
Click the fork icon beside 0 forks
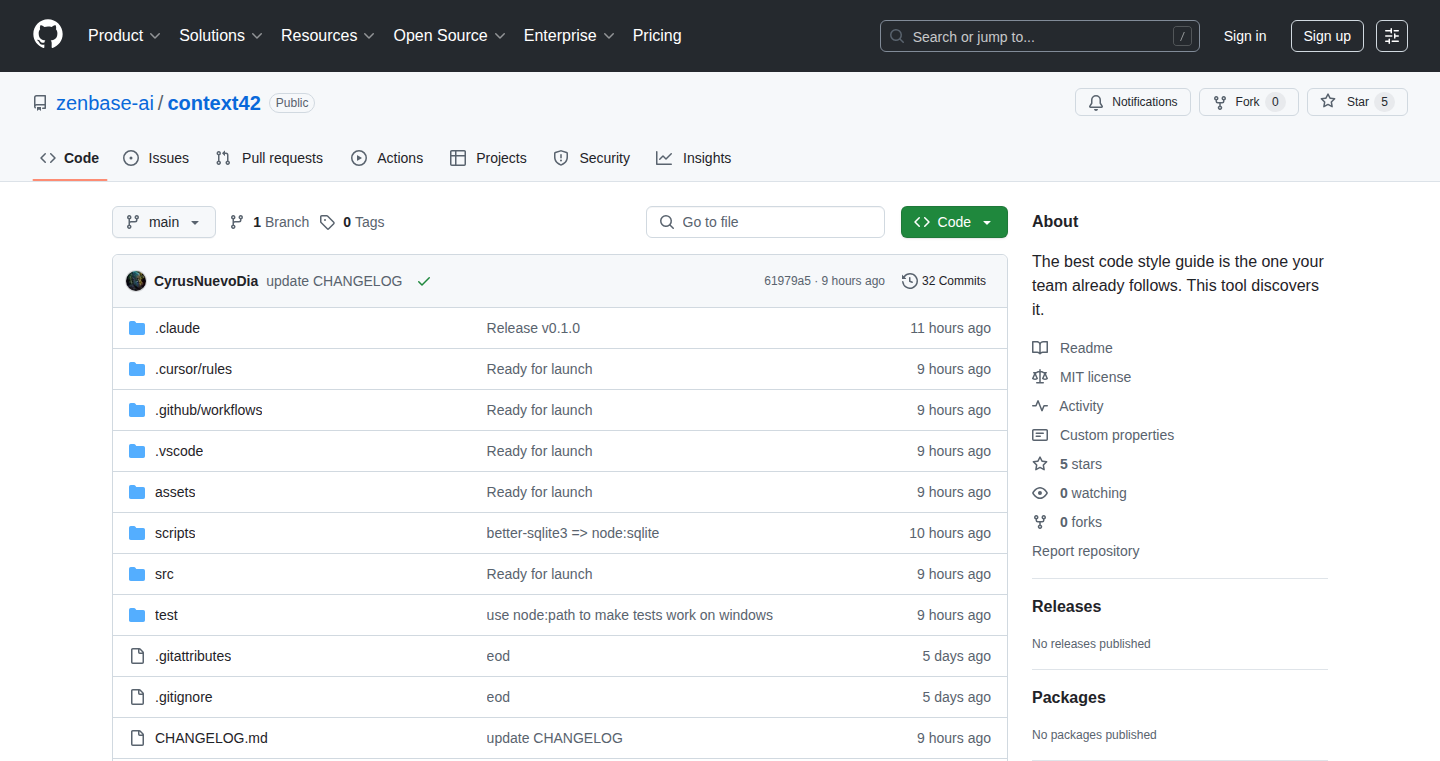tap(1040, 522)
